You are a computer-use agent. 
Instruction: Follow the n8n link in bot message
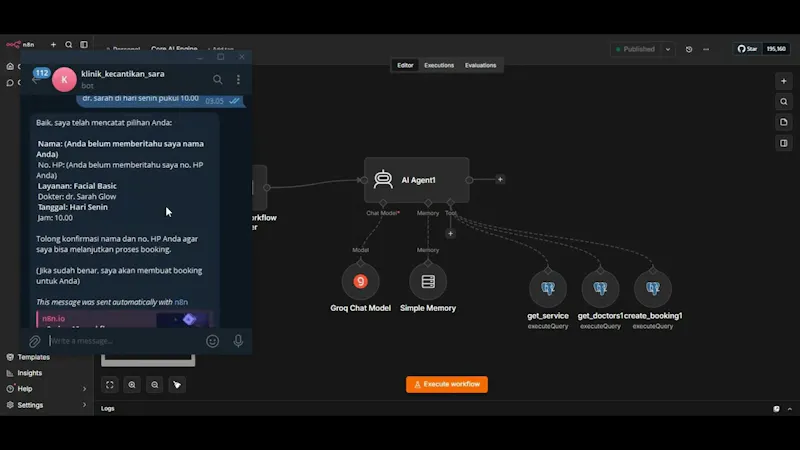pos(181,302)
